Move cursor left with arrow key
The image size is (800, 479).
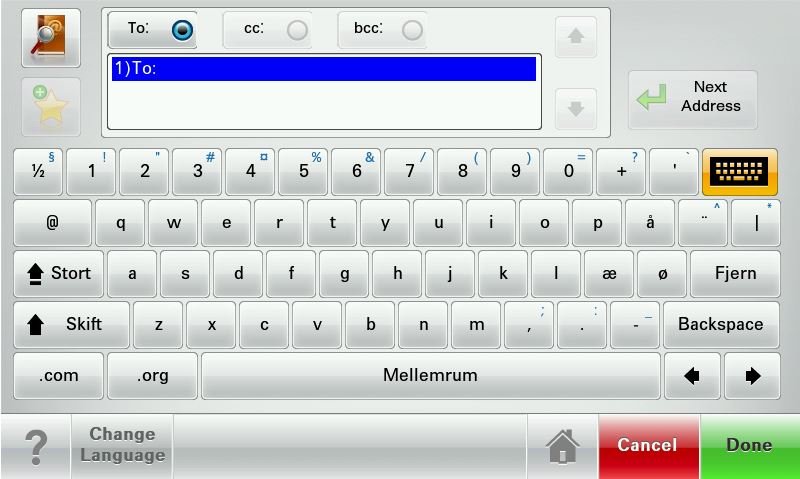(x=692, y=376)
